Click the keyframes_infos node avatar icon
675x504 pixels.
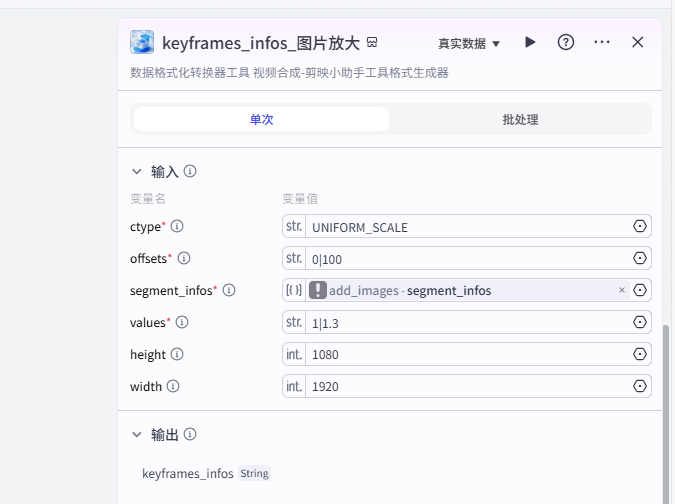[x=142, y=42]
